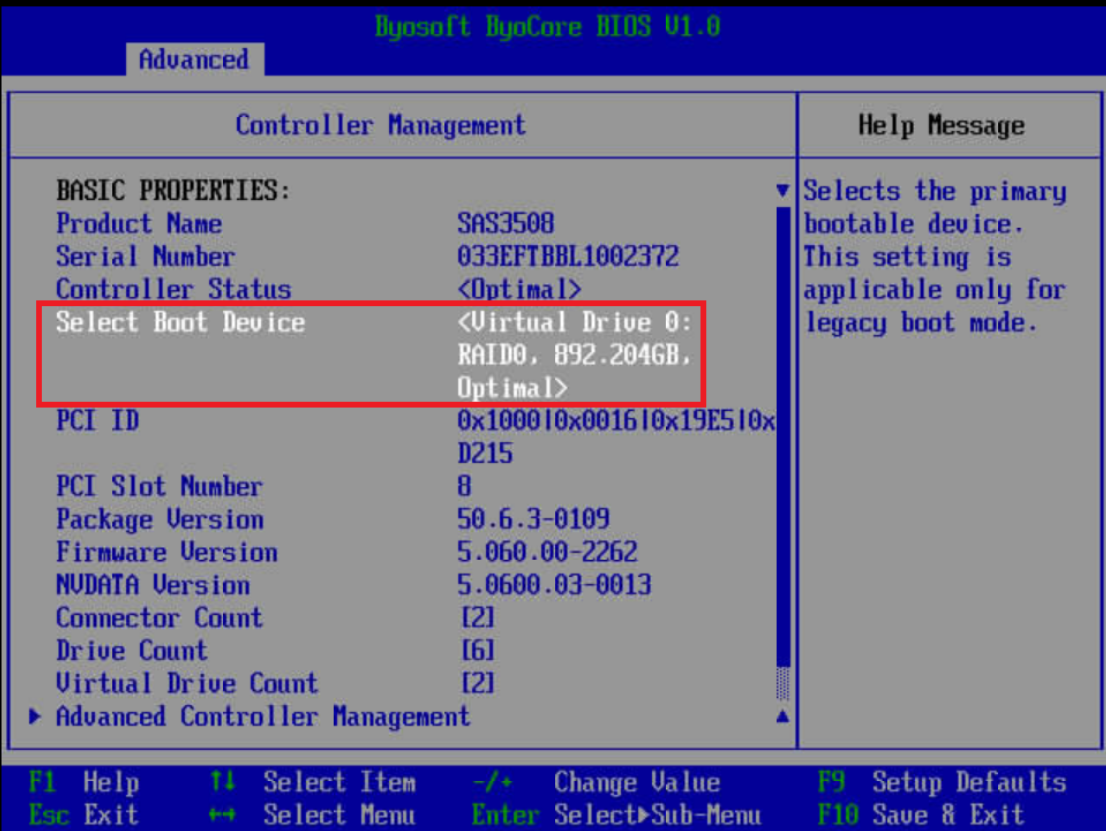This screenshot has height=831, width=1106.
Task: Click scroll up arrow at list bottom
Action: tap(782, 716)
